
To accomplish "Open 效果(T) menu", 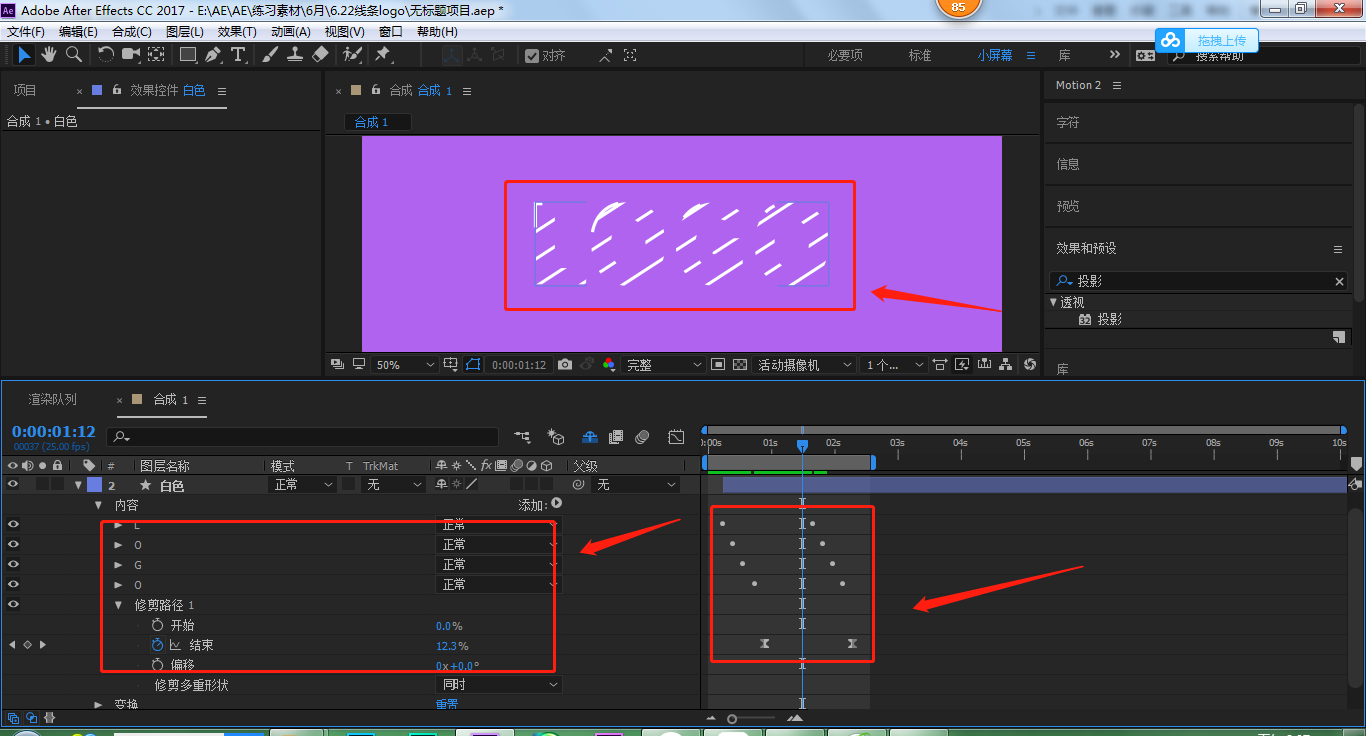I will coord(237,32).
